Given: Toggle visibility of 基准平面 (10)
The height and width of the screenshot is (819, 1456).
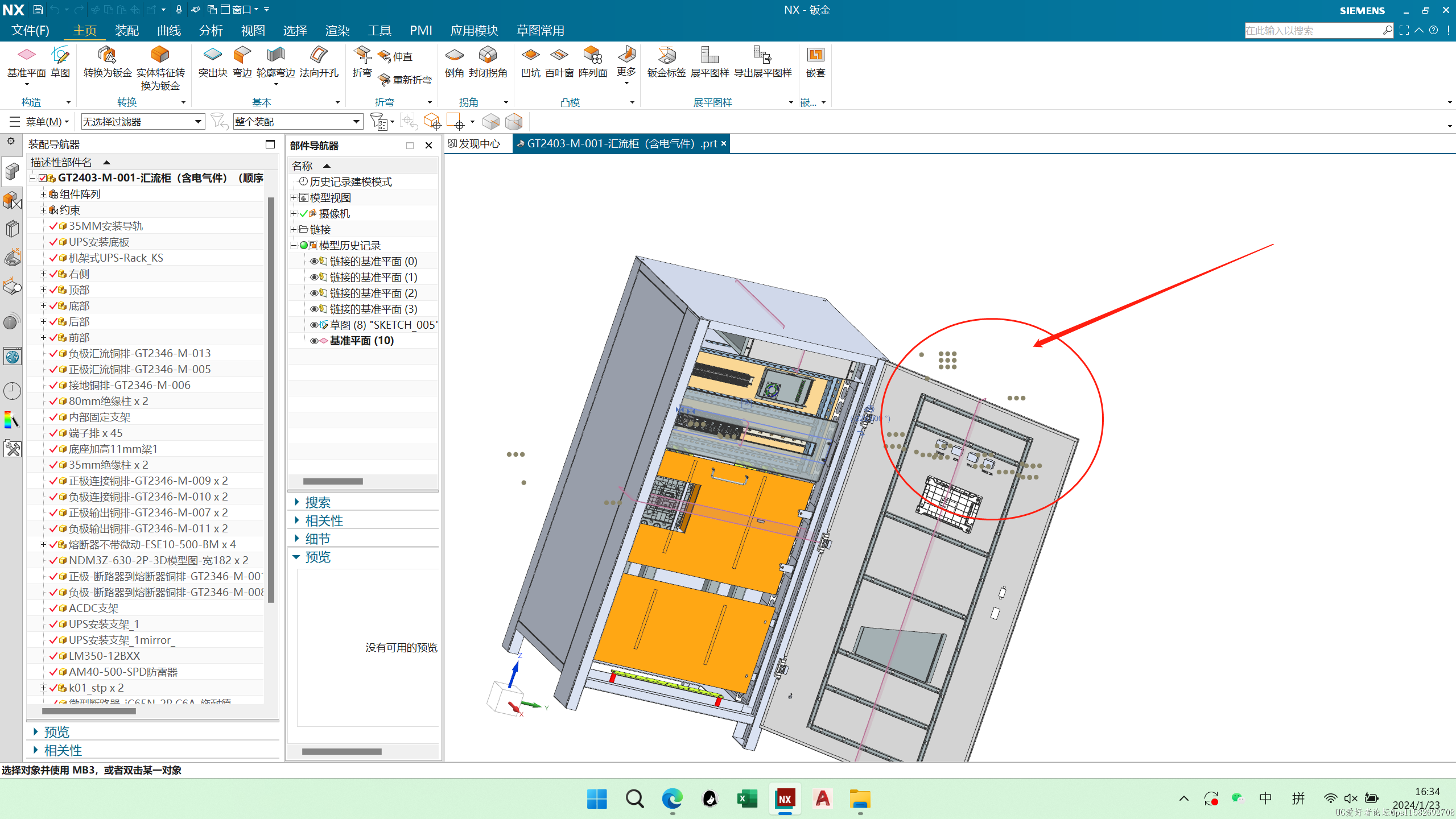Looking at the screenshot, I should pos(314,341).
